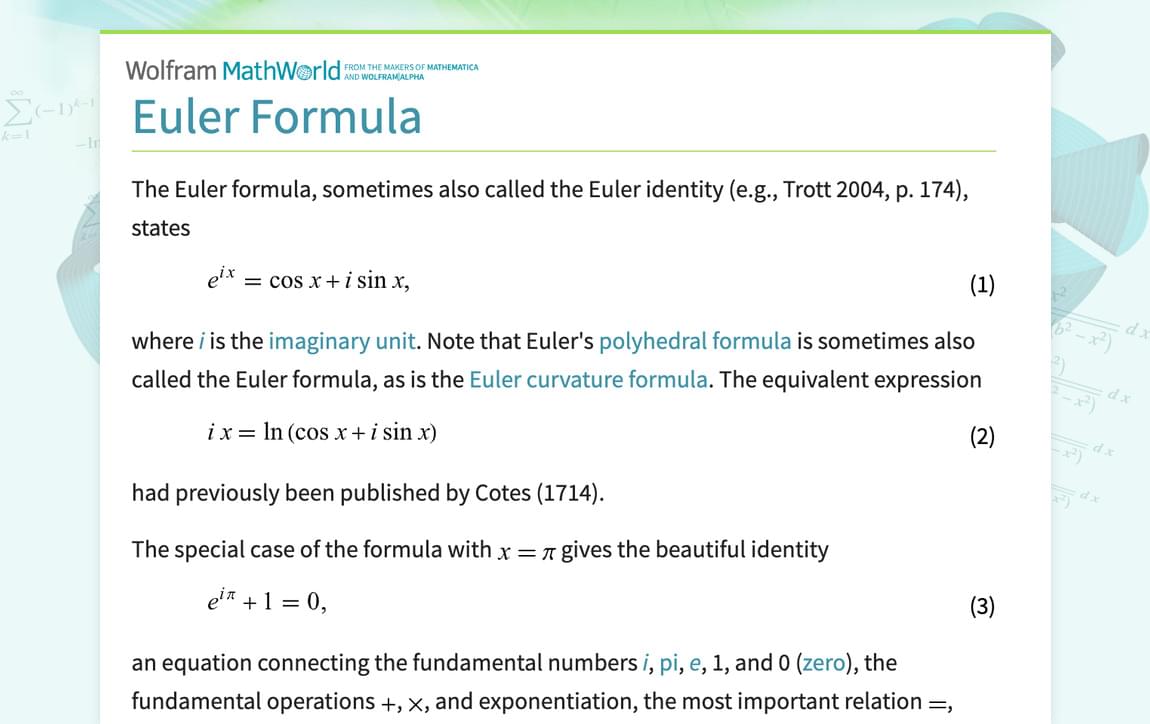Screen dimensions: 1150x724
Task: Click the 'e' link after pi
Action: [x=695, y=663]
